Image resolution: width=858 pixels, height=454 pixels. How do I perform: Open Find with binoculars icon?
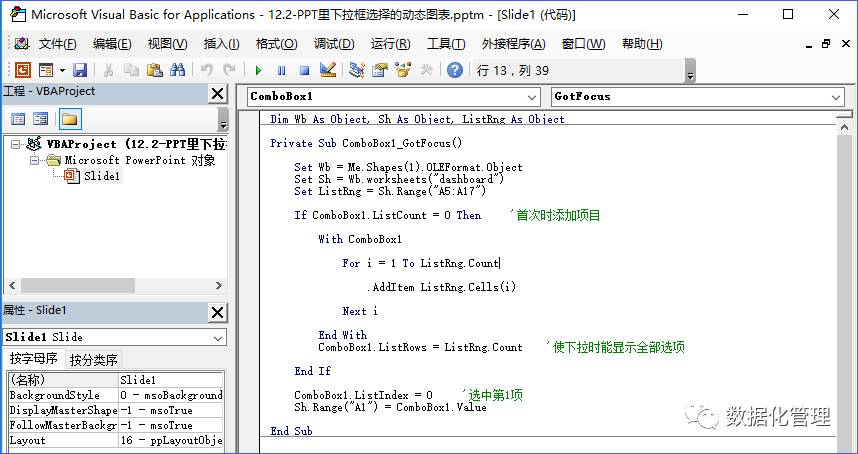coord(177,70)
